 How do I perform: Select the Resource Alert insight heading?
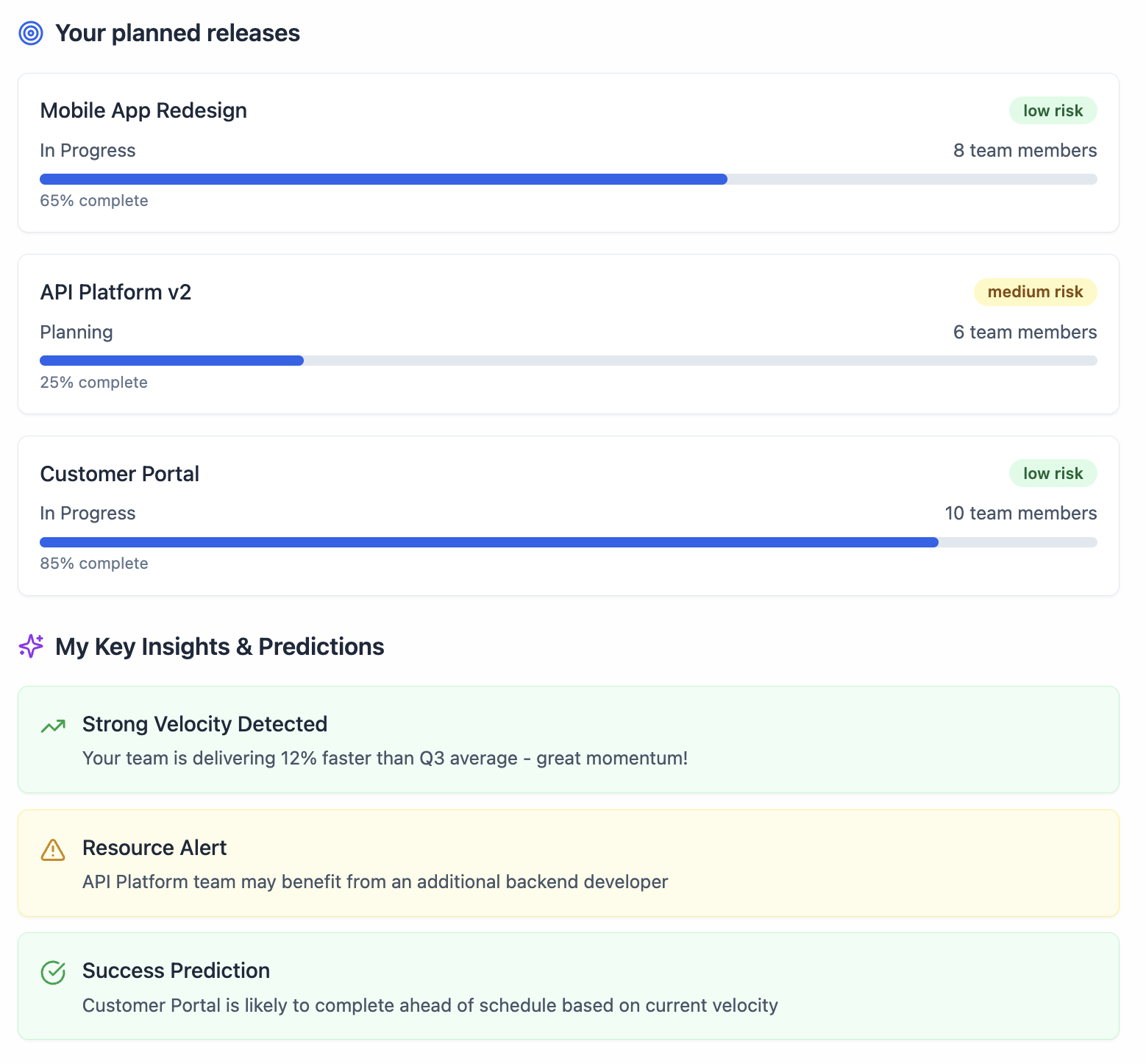tap(154, 848)
